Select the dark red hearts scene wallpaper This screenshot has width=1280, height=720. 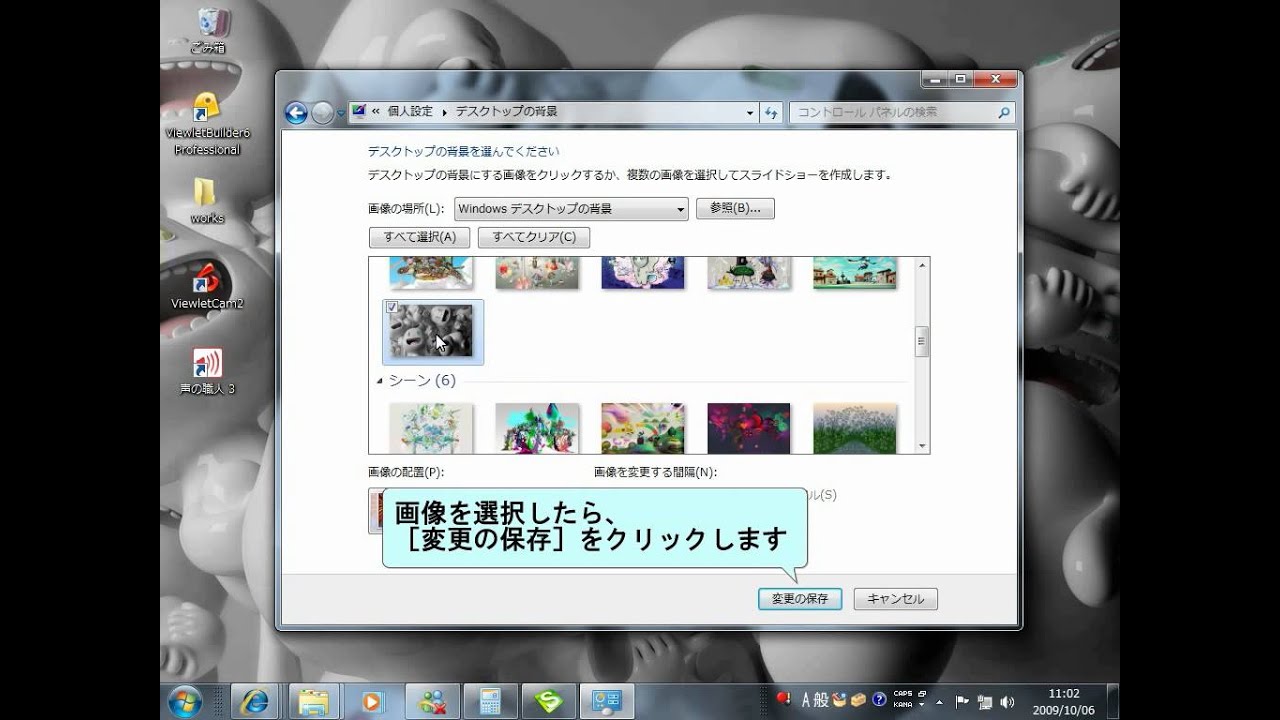click(749, 428)
